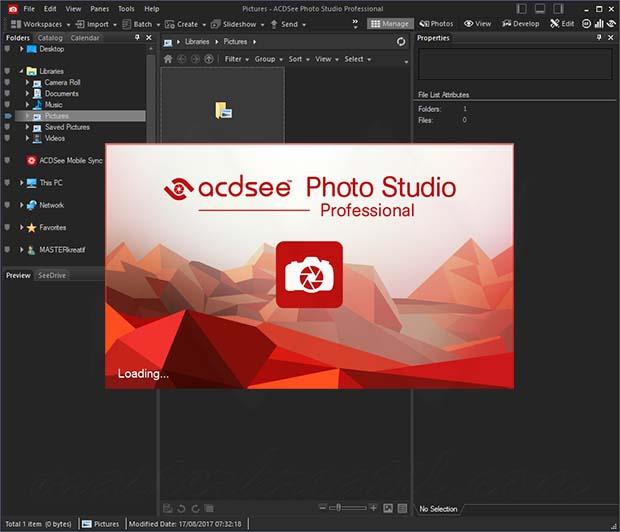Viewport: 620px width, 532px height.
Task: Pin the Properties pane
Action: click(599, 37)
